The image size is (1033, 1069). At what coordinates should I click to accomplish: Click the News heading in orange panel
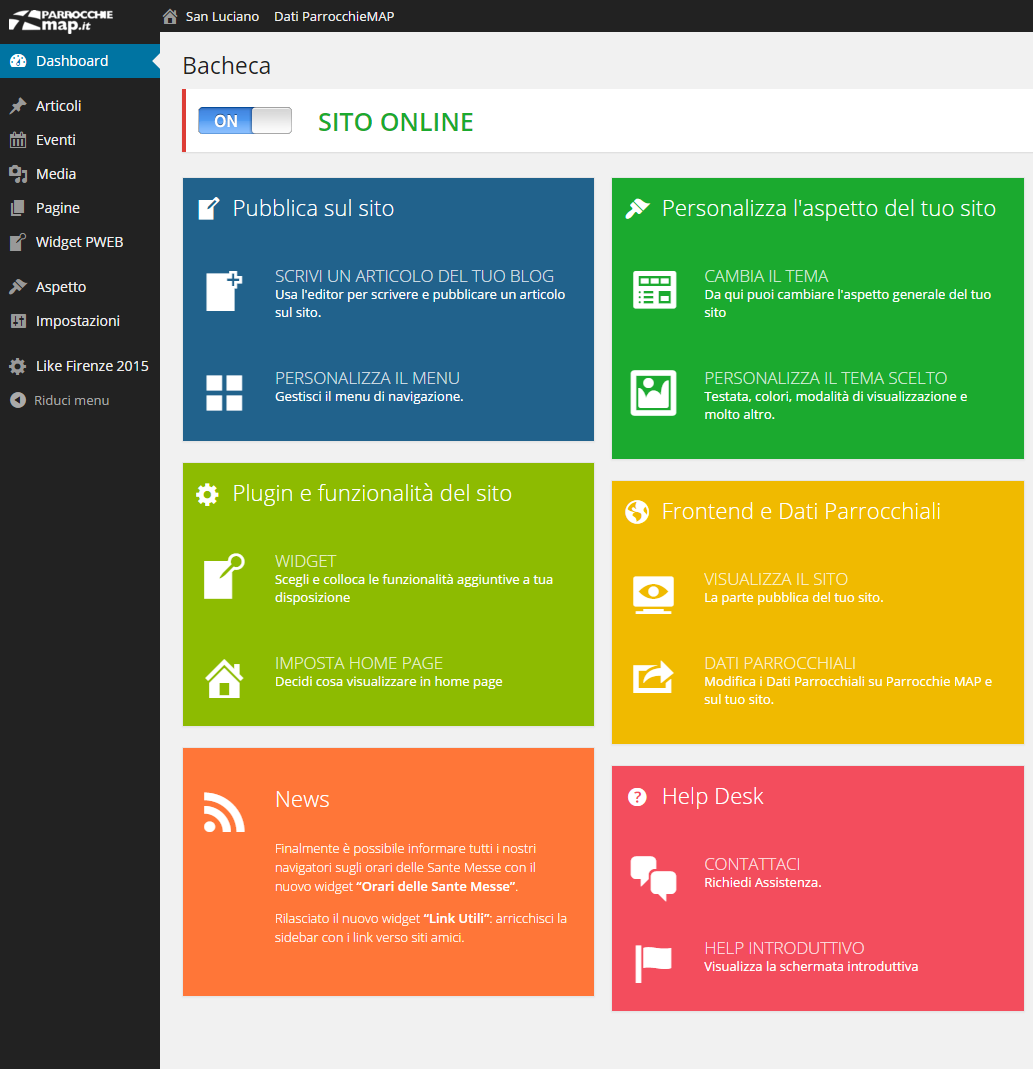tap(302, 799)
